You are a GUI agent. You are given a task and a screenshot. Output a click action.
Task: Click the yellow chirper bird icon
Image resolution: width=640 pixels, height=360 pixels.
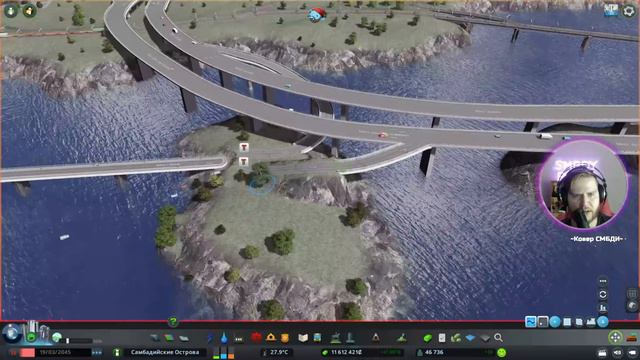(x=29, y=10)
